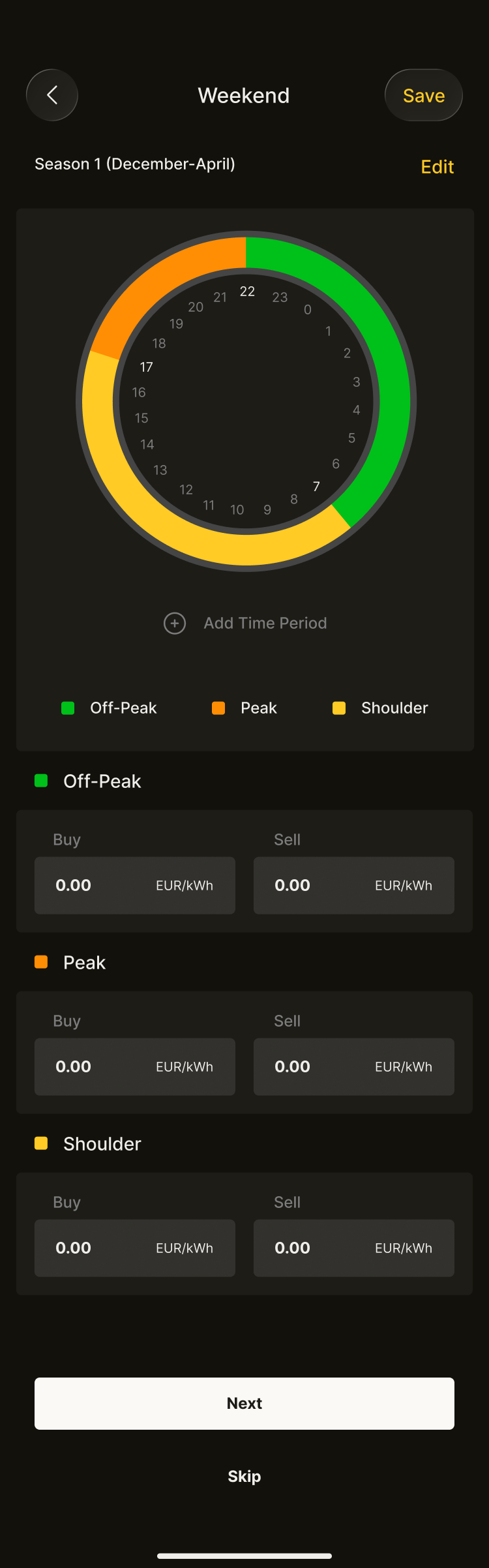Screen dimensions: 489x1568
Task: Click the Off-Peak Sell price field
Action: (x=354, y=886)
